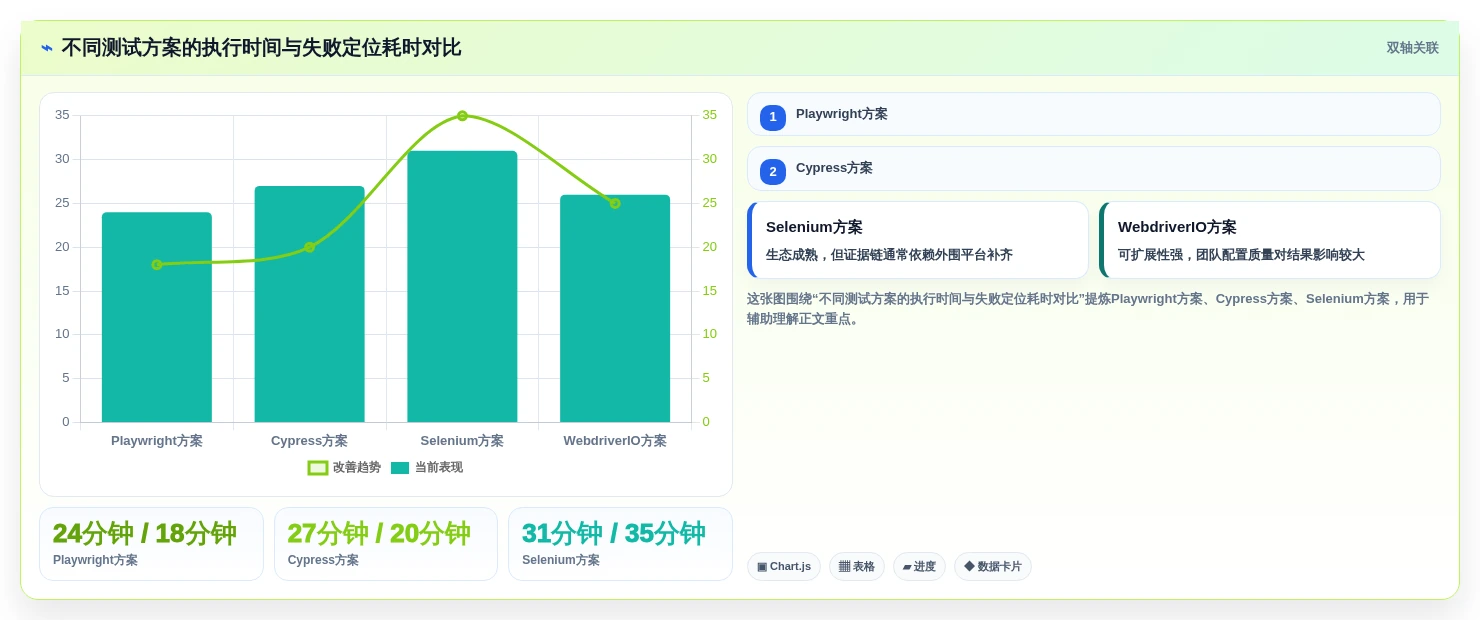Screen dimensions: 1480x620
Task: Click the 双轴关联 label in header
Action: [x=1412, y=48]
